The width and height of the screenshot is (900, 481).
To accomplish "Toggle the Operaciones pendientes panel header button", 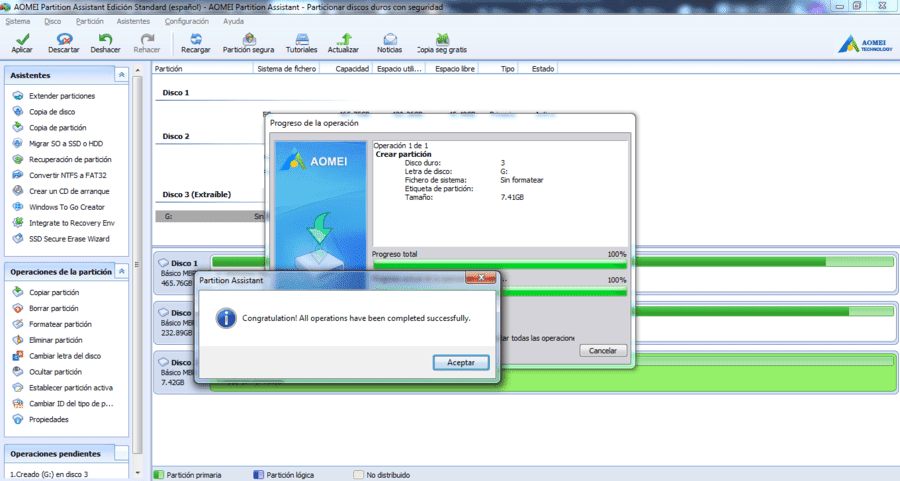I will [121, 453].
